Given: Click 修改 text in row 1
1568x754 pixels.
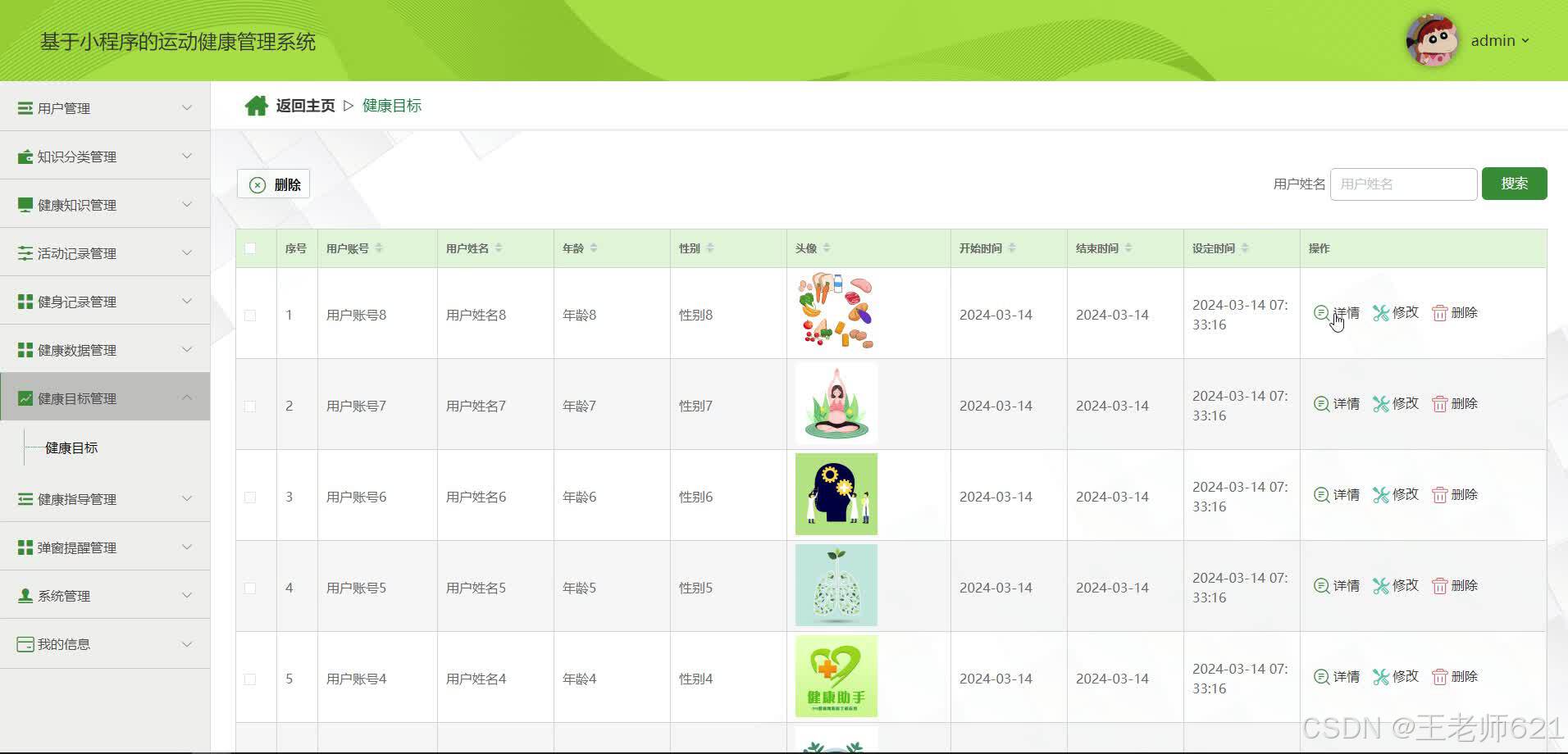Looking at the screenshot, I should (1406, 313).
